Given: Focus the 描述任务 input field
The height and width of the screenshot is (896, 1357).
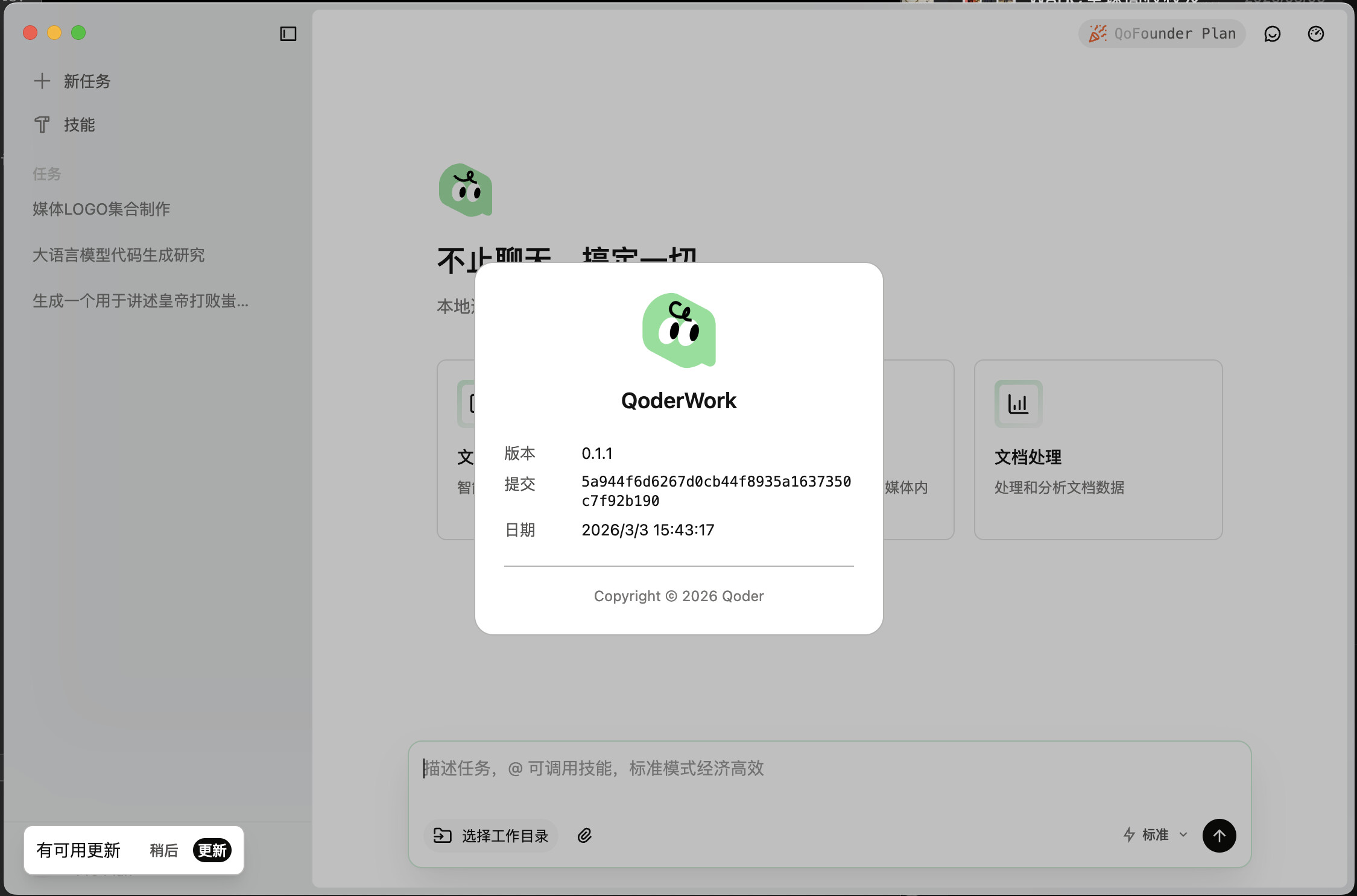Looking at the screenshot, I should coord(829,769).
